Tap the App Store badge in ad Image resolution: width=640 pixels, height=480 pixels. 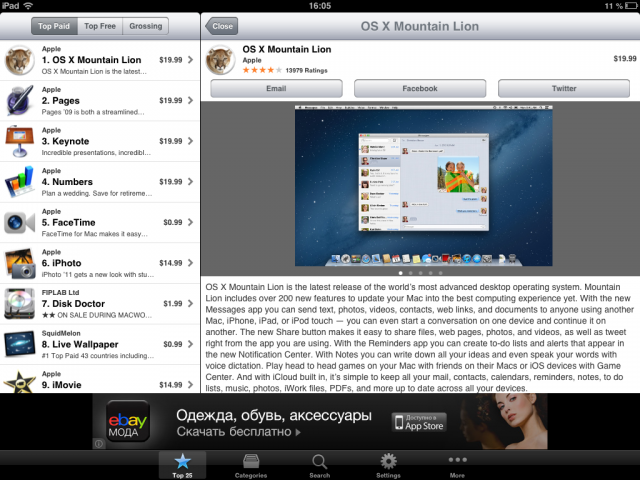(419, 422)
